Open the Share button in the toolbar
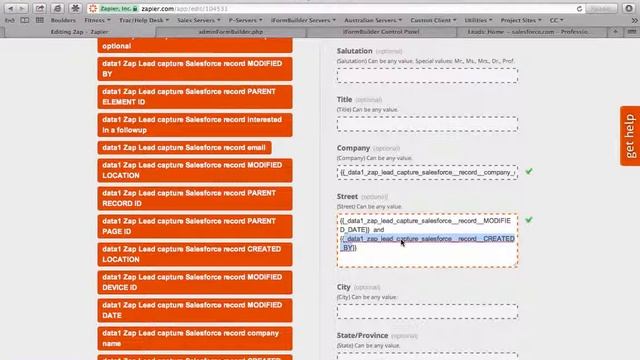The height and width of the screenshot is (360, 640). coord(40,8)
